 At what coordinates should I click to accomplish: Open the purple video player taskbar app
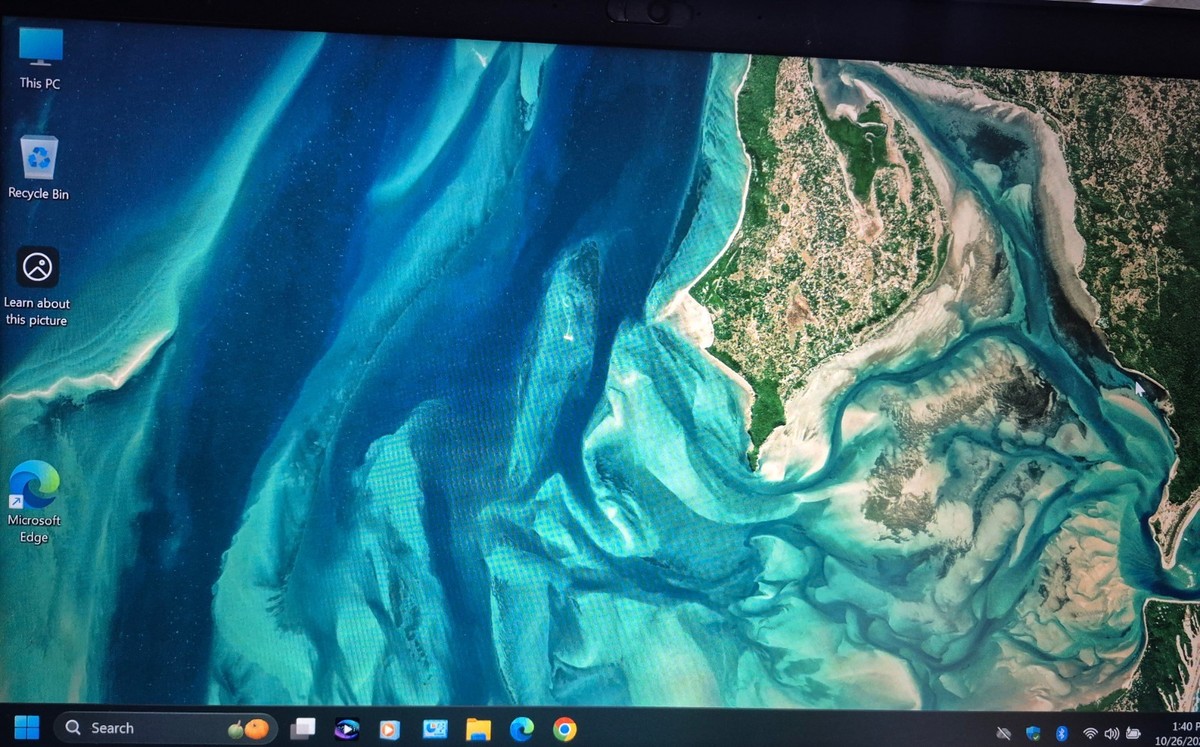(x=346, y=729)
